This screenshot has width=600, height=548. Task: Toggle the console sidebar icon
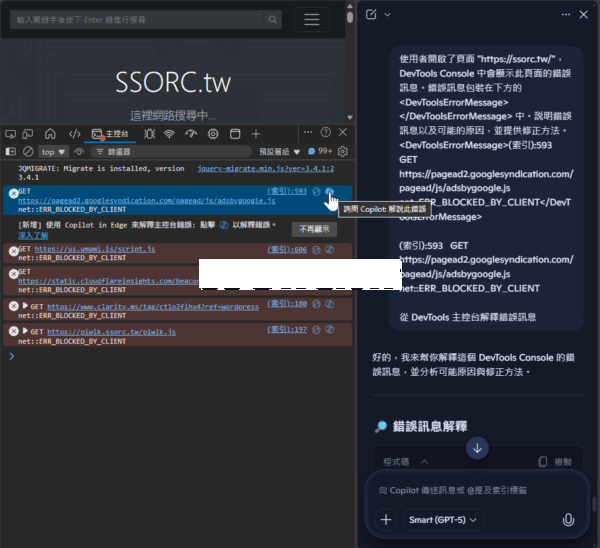point(11,152)
